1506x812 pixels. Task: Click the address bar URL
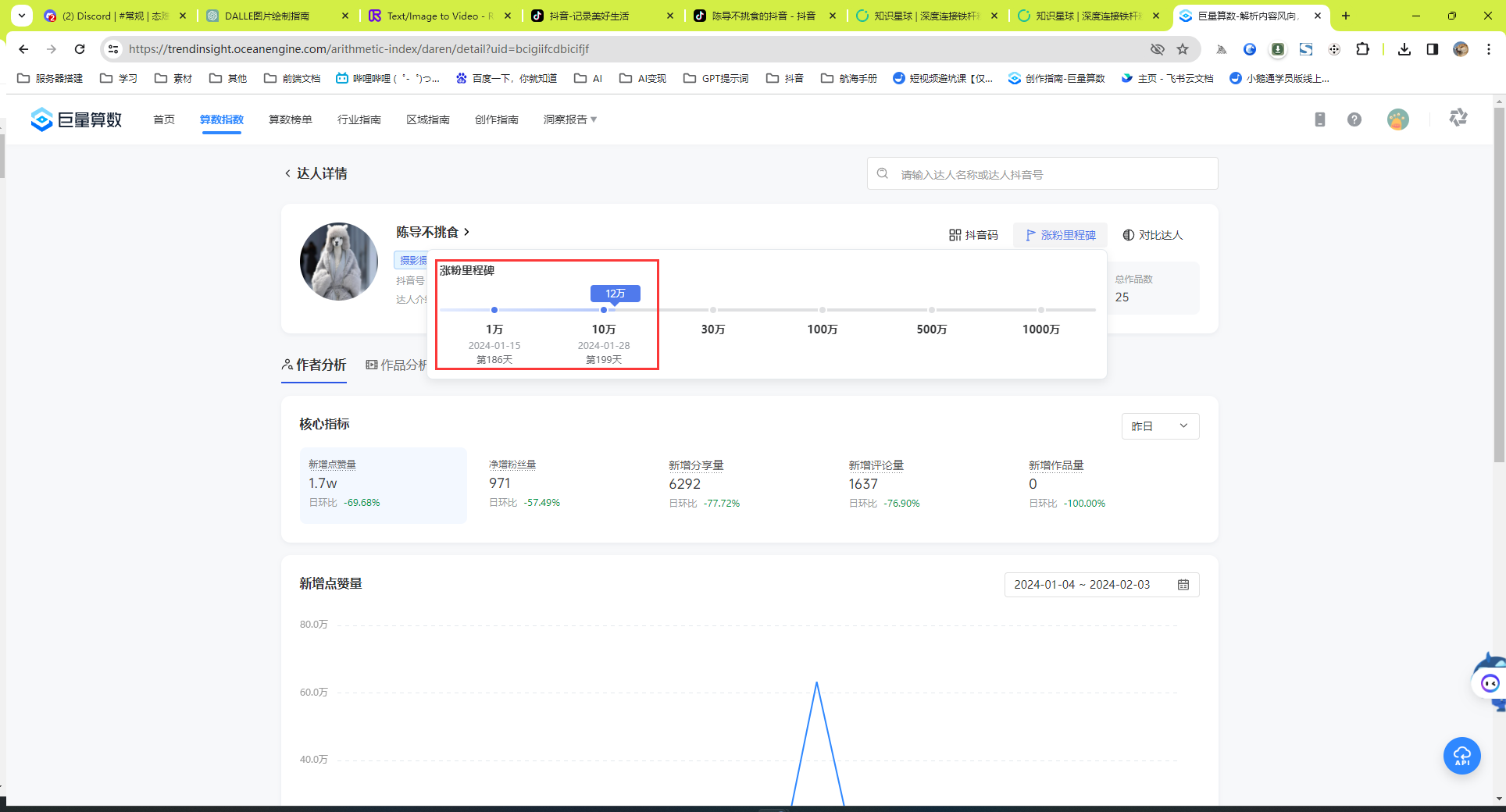(359, 49)
